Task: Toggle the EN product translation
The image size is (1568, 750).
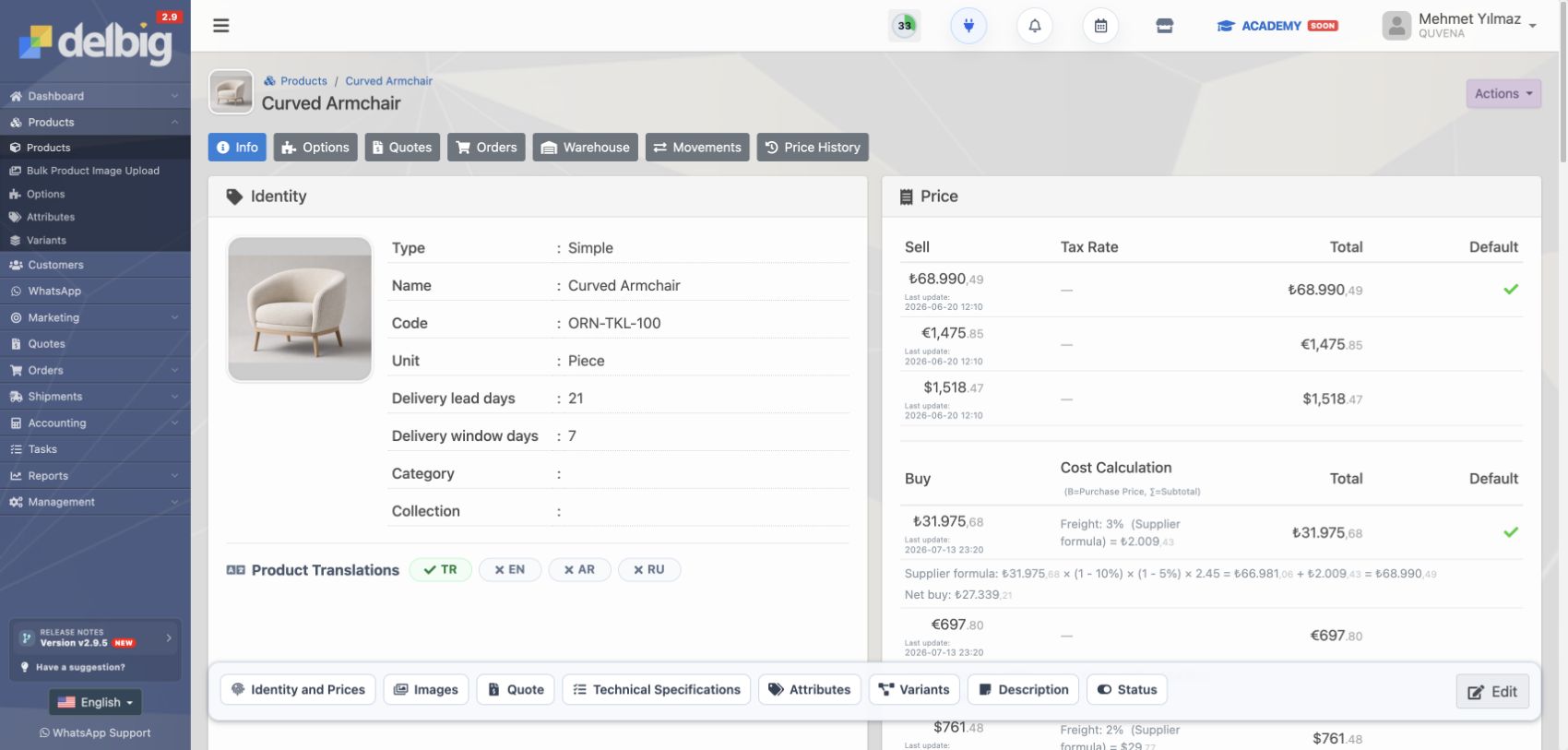Action: [x=509, y=570]
